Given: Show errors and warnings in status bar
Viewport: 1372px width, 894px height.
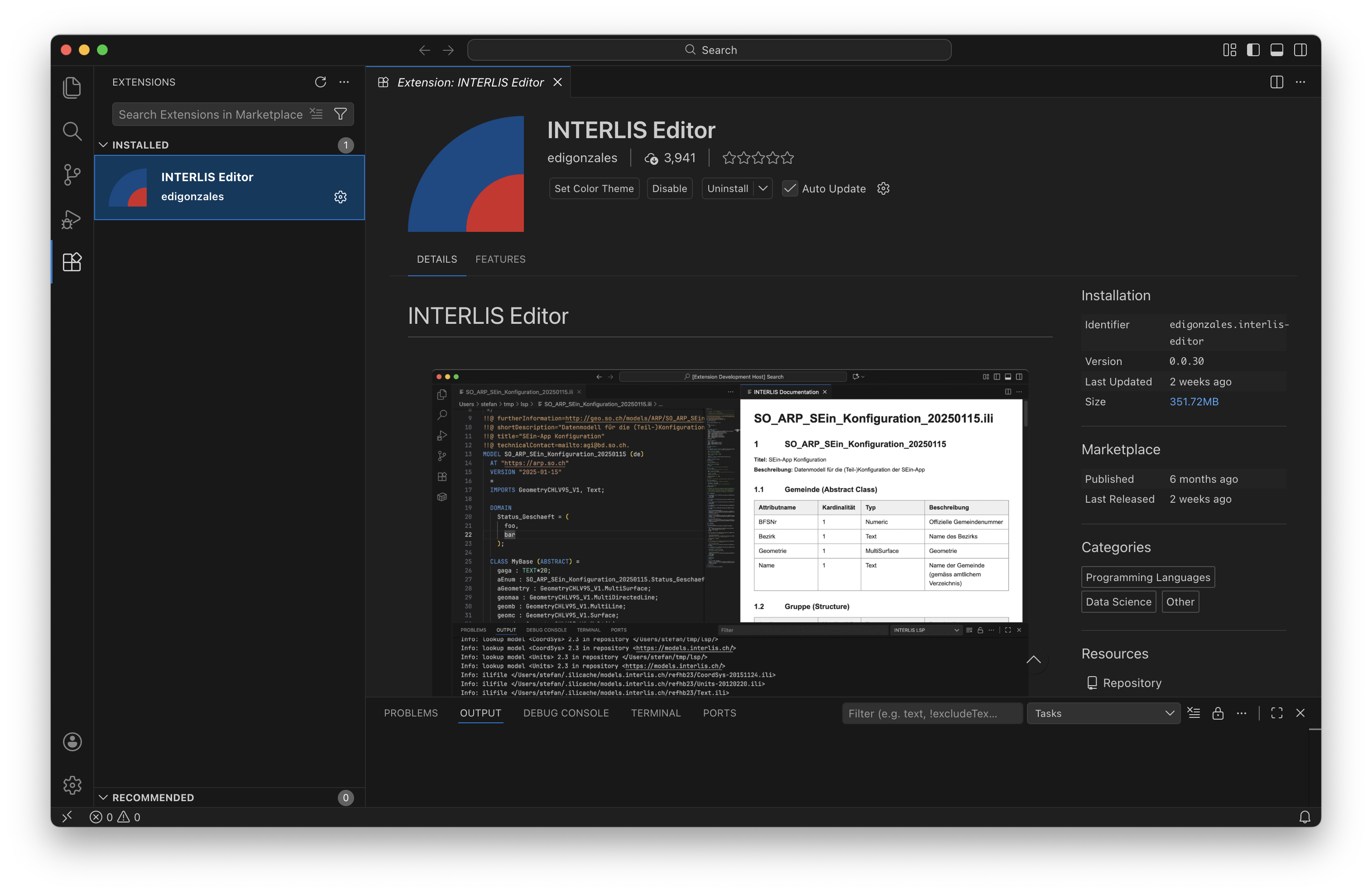Looking at the screenshot, I should [115, 817].
